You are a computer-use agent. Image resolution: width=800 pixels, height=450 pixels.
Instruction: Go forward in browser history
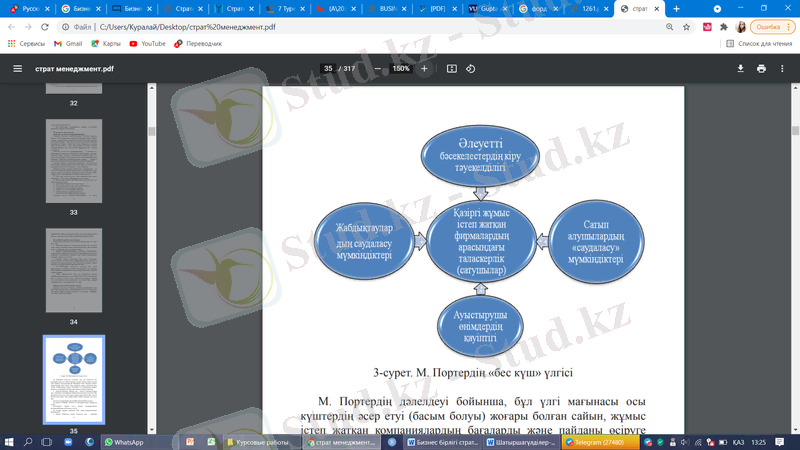(28, 27)
